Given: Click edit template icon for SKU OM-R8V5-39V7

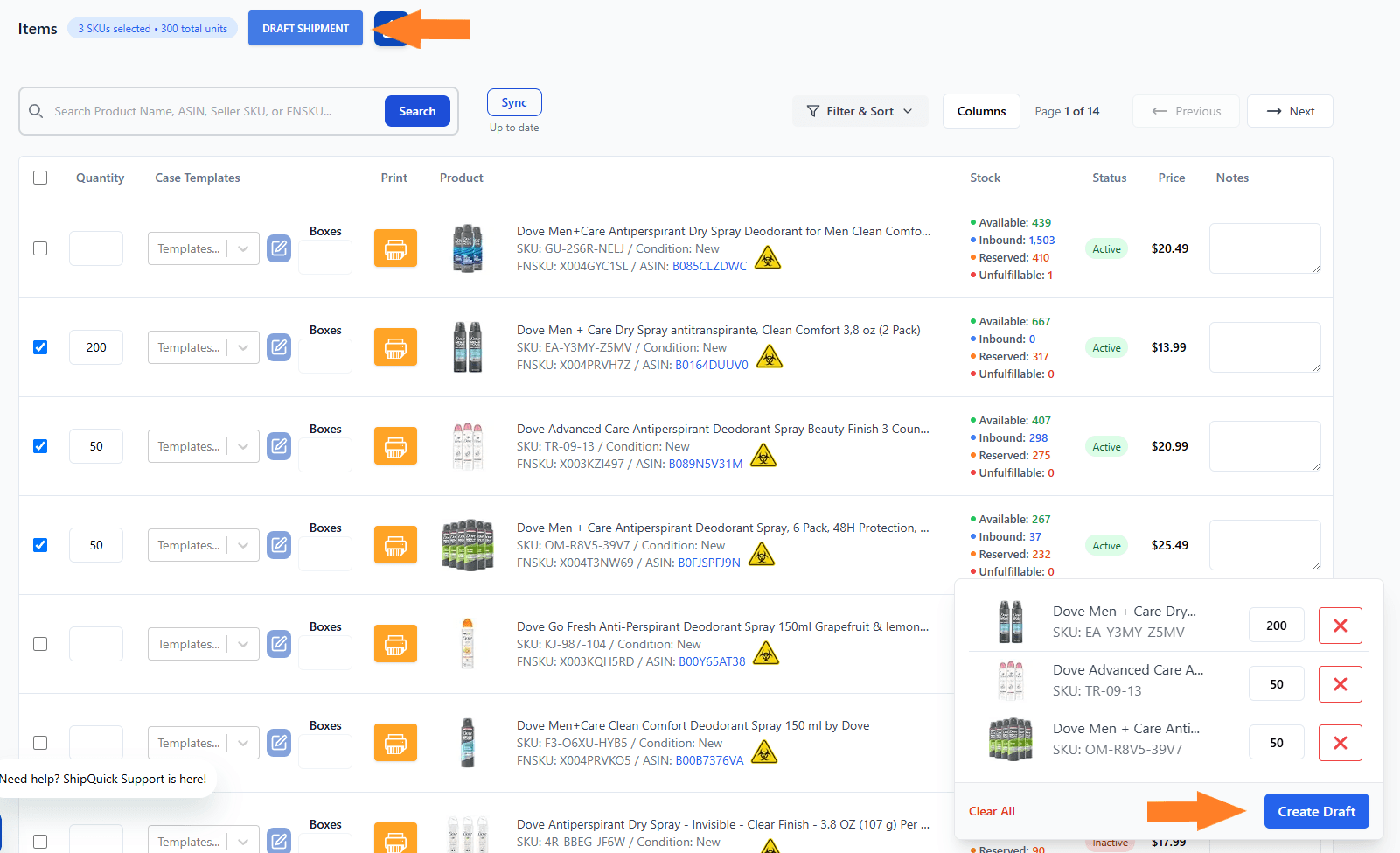Looking at the screenshot, I should 279,545.
